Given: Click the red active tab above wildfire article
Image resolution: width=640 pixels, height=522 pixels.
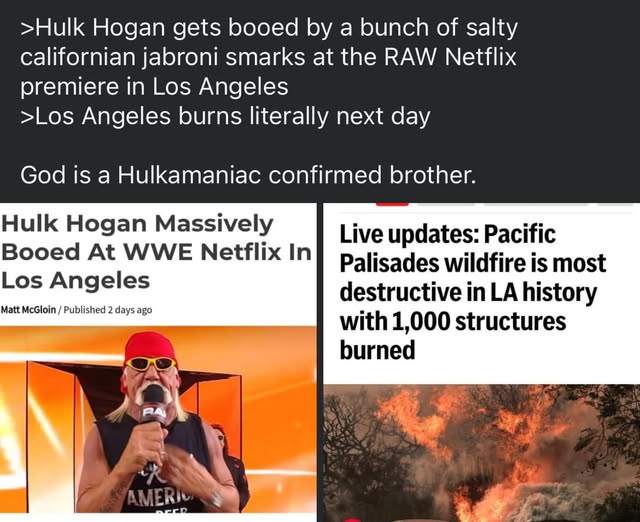Looking at the screenshot, I should 392,203.
